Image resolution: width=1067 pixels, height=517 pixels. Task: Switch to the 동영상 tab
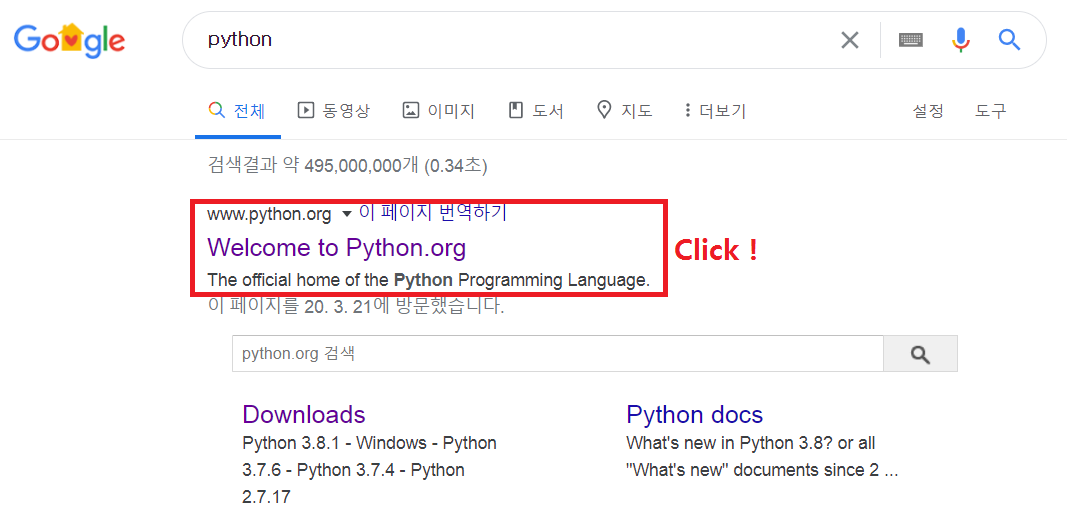coord(333,111)
